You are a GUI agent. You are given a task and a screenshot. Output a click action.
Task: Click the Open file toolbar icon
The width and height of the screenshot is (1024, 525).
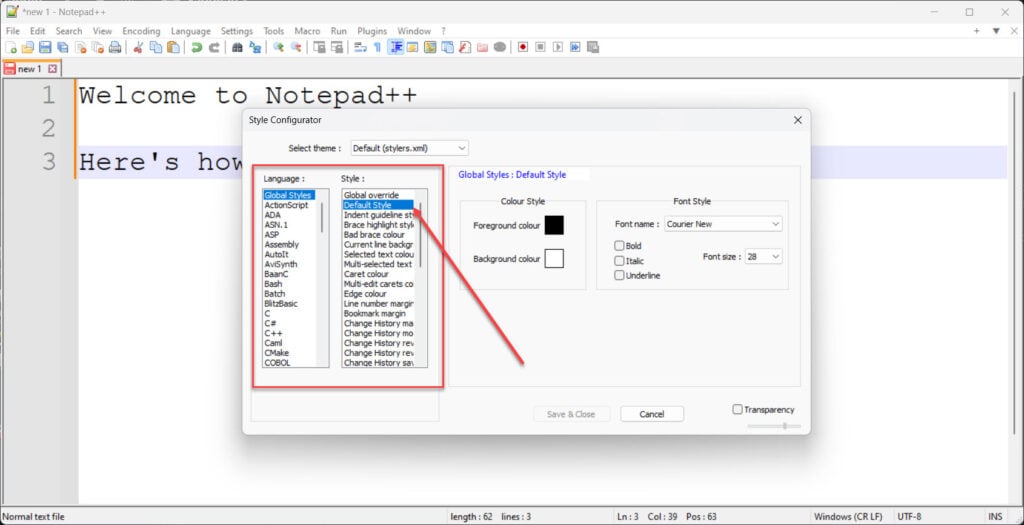tap(27, 47)
